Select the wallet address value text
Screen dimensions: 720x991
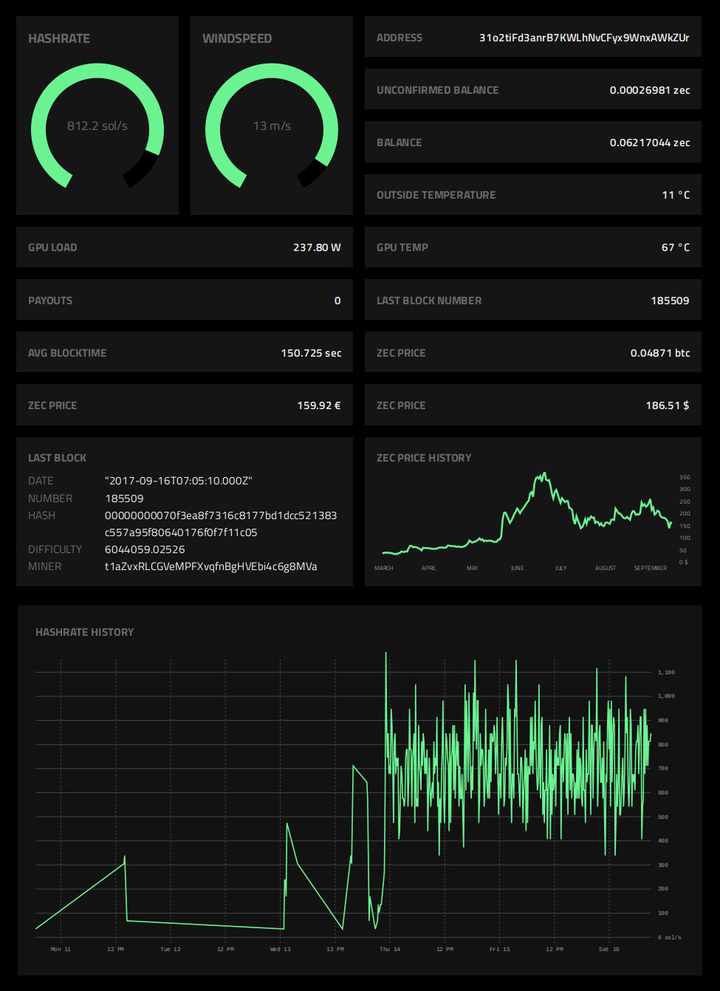pyautogui.click(x=584, y=37)
